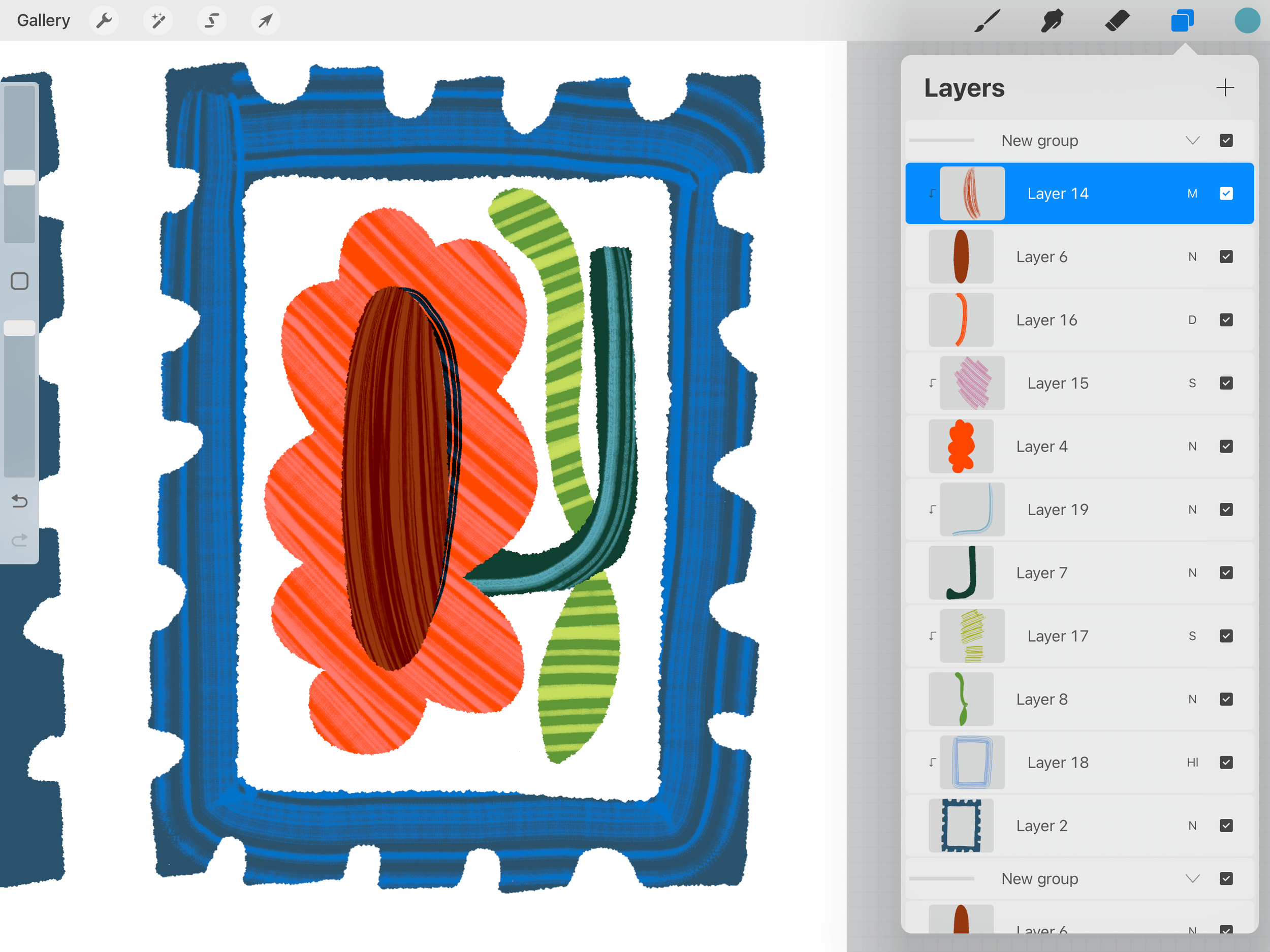Viewport: 1270px width, 952px height.
Task: Select the Selection S tool
Action: tap(212, 21)
